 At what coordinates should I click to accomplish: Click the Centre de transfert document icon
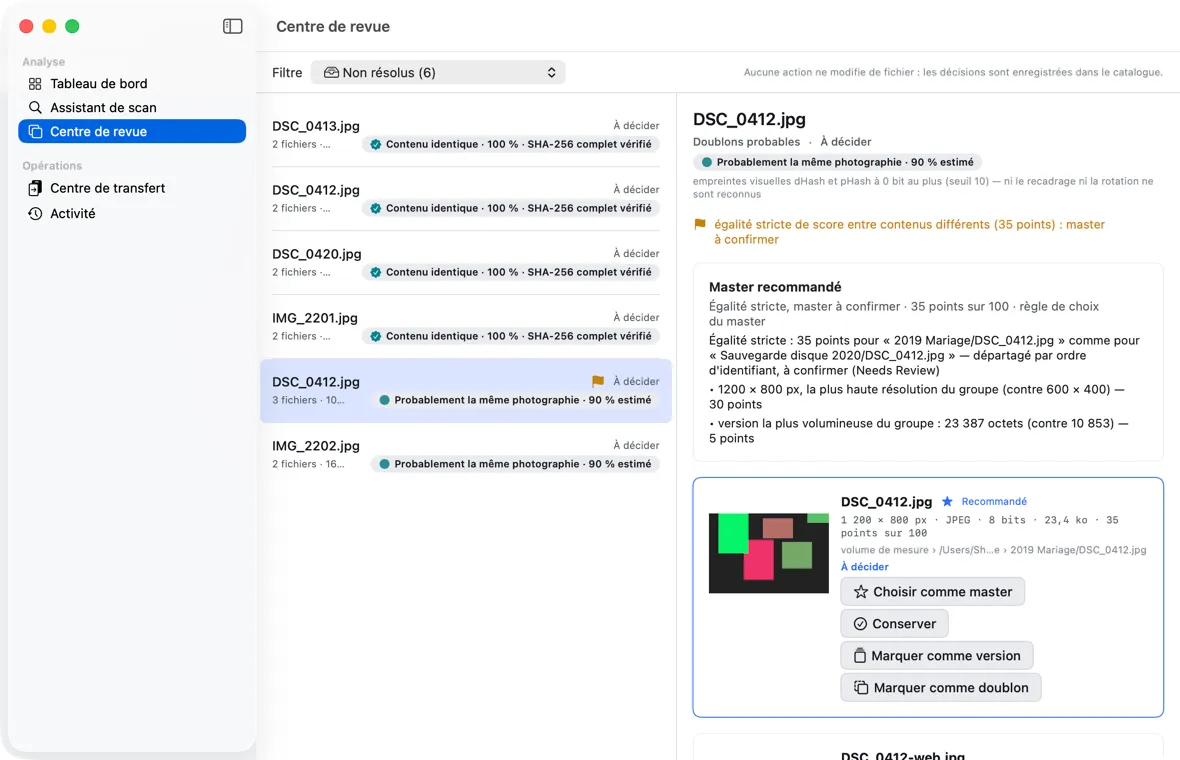(x=35, y=188)
